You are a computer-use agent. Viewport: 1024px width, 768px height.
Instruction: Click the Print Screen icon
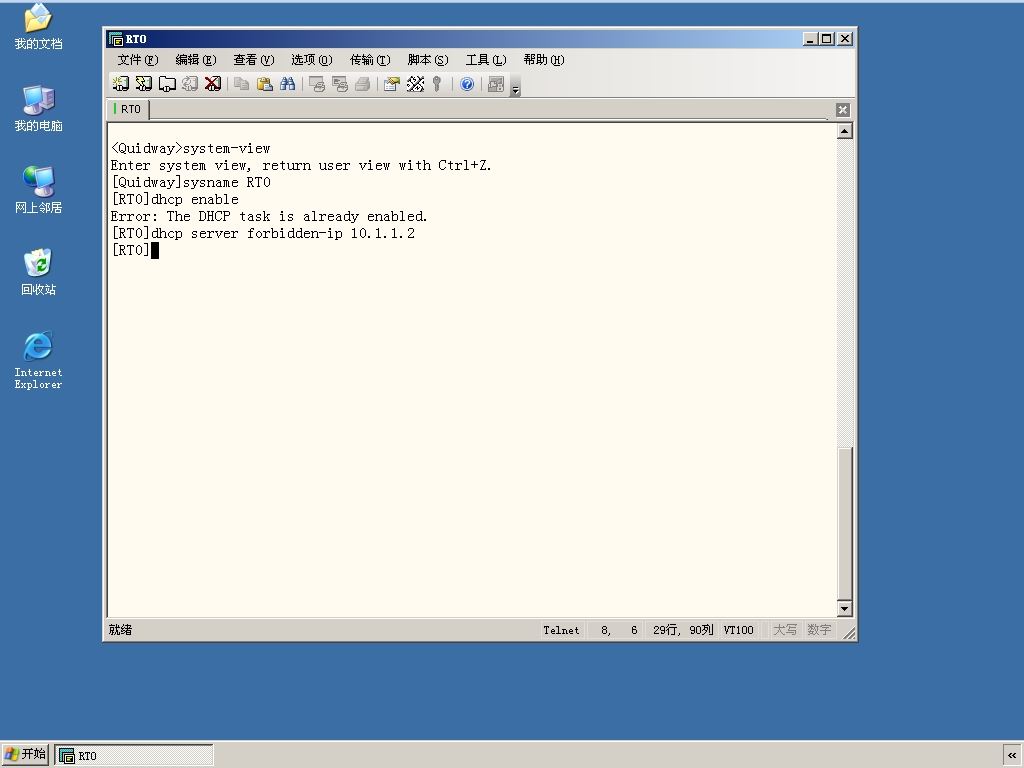pyautogui.click(x=317, y=84)
